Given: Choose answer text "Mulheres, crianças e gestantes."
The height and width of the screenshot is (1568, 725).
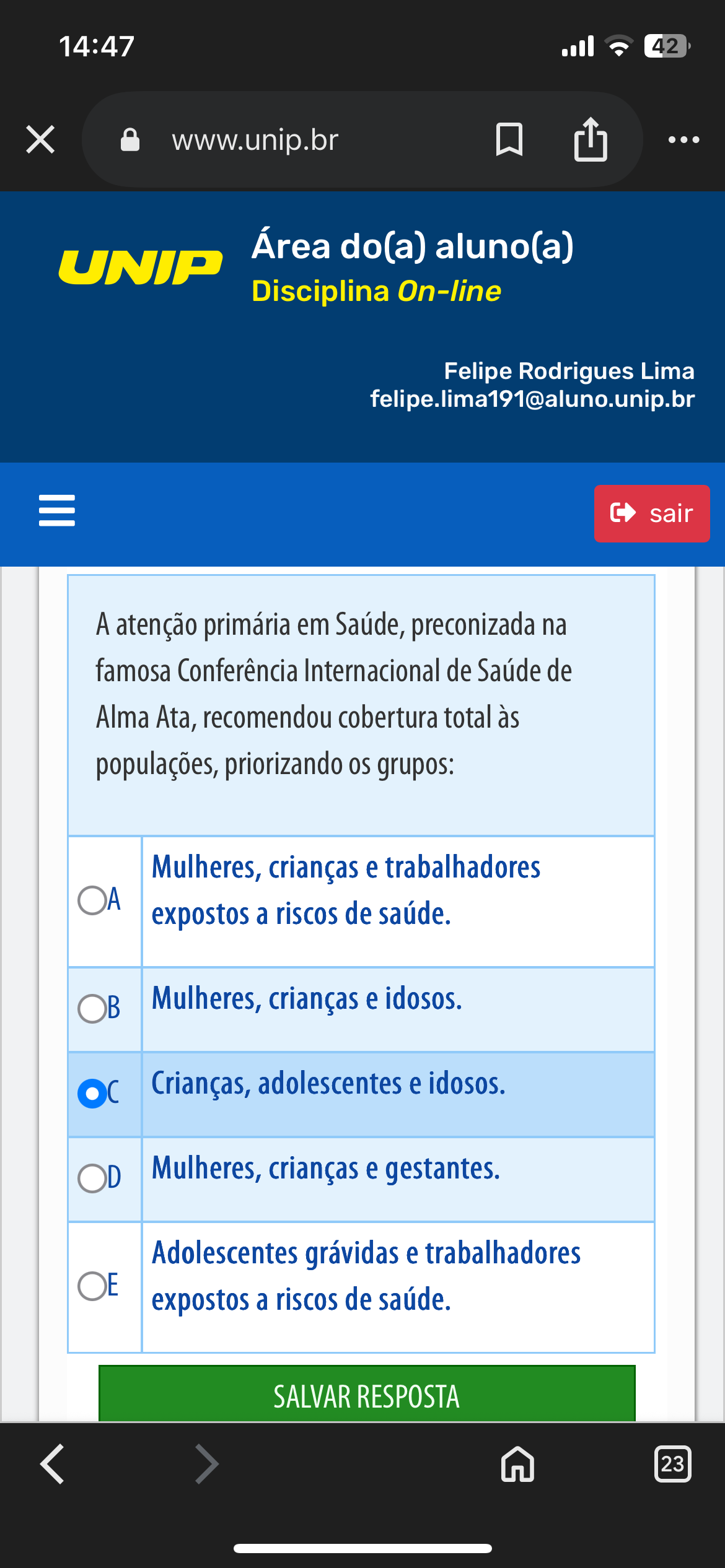Looking at the screenshot, I should [x=326, y=1169].
